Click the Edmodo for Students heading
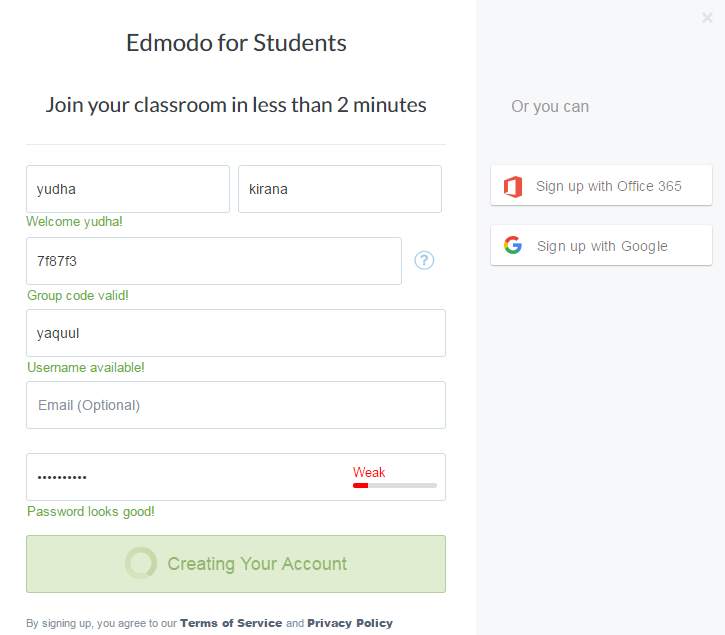Viewport: 725px width, 635px height. [x=236, y=43]
